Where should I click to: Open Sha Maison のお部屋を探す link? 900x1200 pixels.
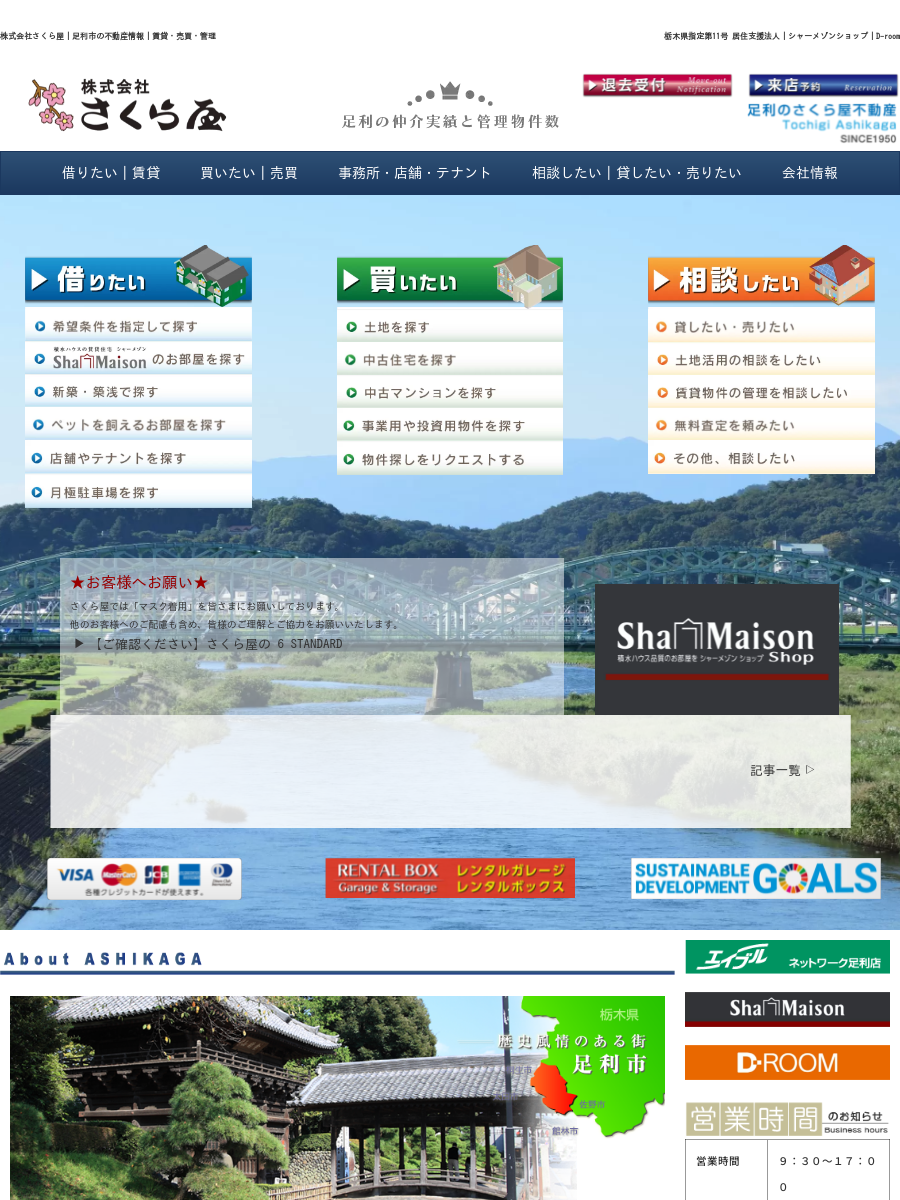pyautogui.click(x=138, y=358)
